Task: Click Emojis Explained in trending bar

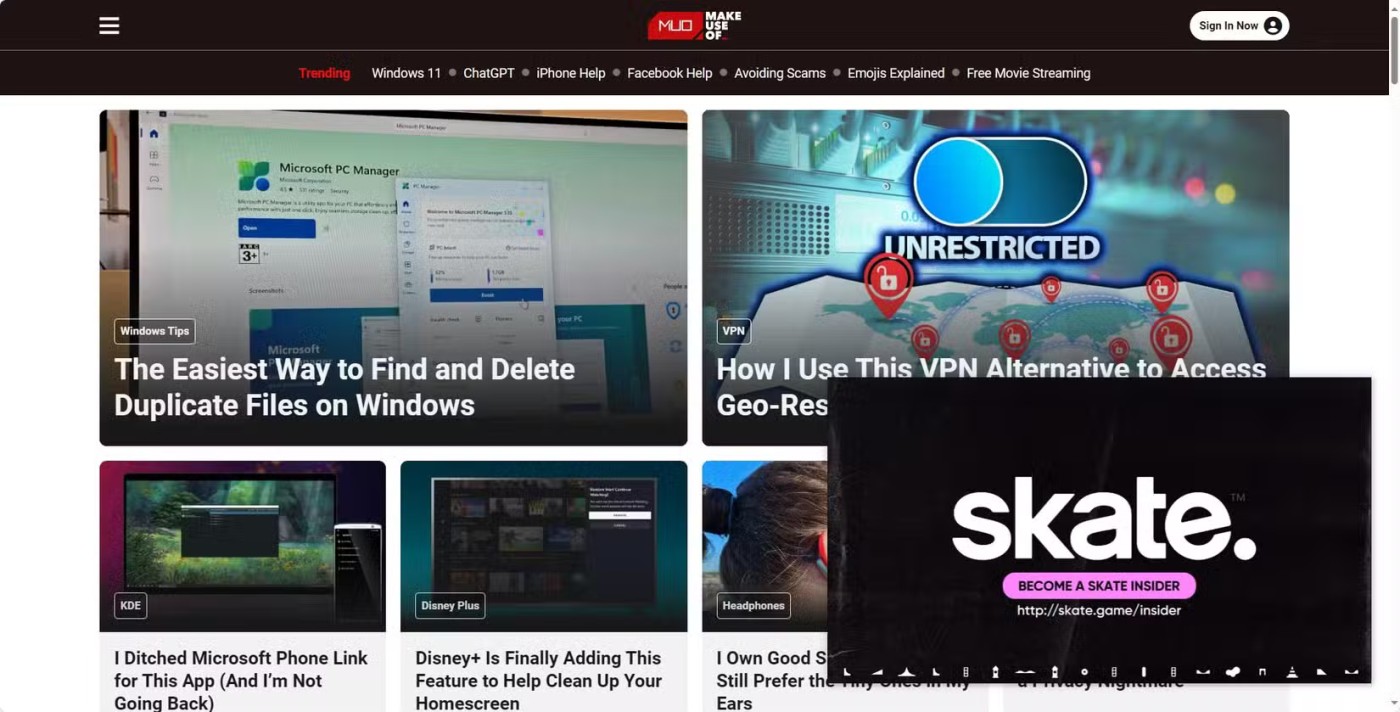Action: coord(895,73)
